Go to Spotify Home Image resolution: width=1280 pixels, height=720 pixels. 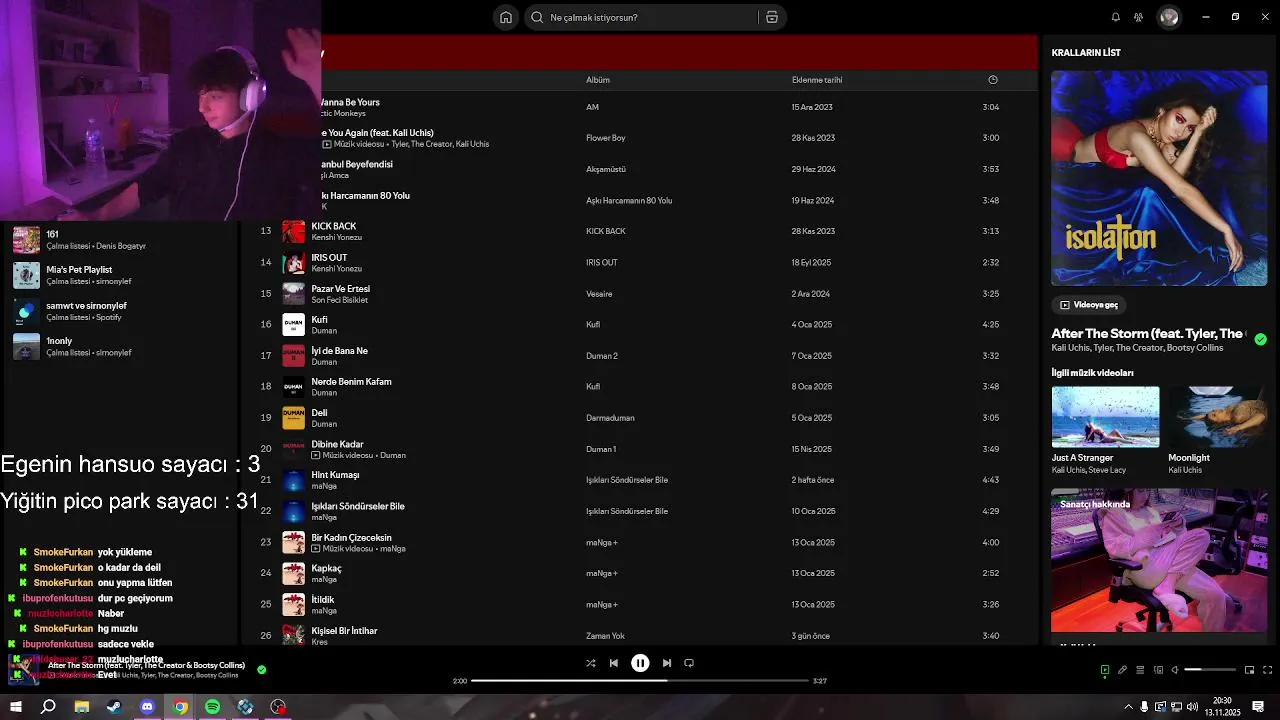[x=506, y=17]
